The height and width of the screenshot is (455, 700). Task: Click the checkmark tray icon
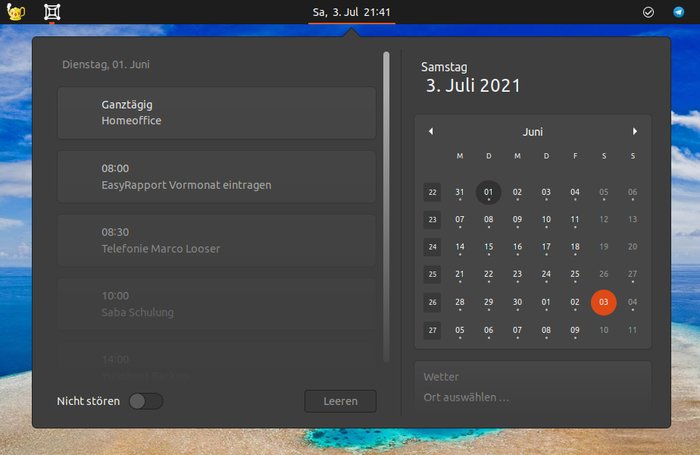tap(648, 12)
